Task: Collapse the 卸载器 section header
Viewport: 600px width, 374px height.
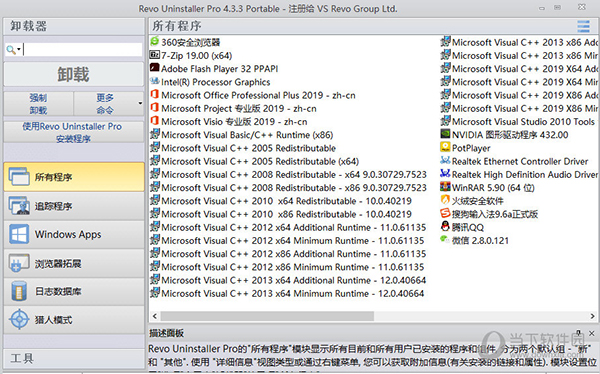Action: [x=74, y=26]
